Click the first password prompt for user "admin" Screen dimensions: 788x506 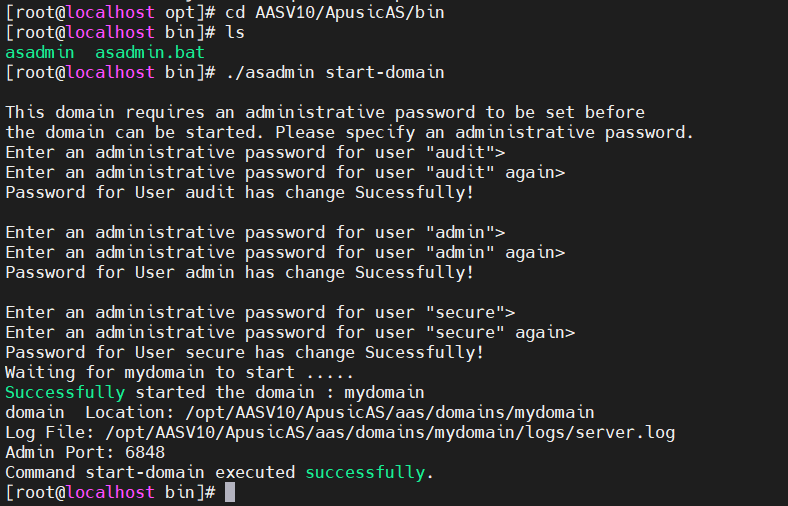[255, 232]
